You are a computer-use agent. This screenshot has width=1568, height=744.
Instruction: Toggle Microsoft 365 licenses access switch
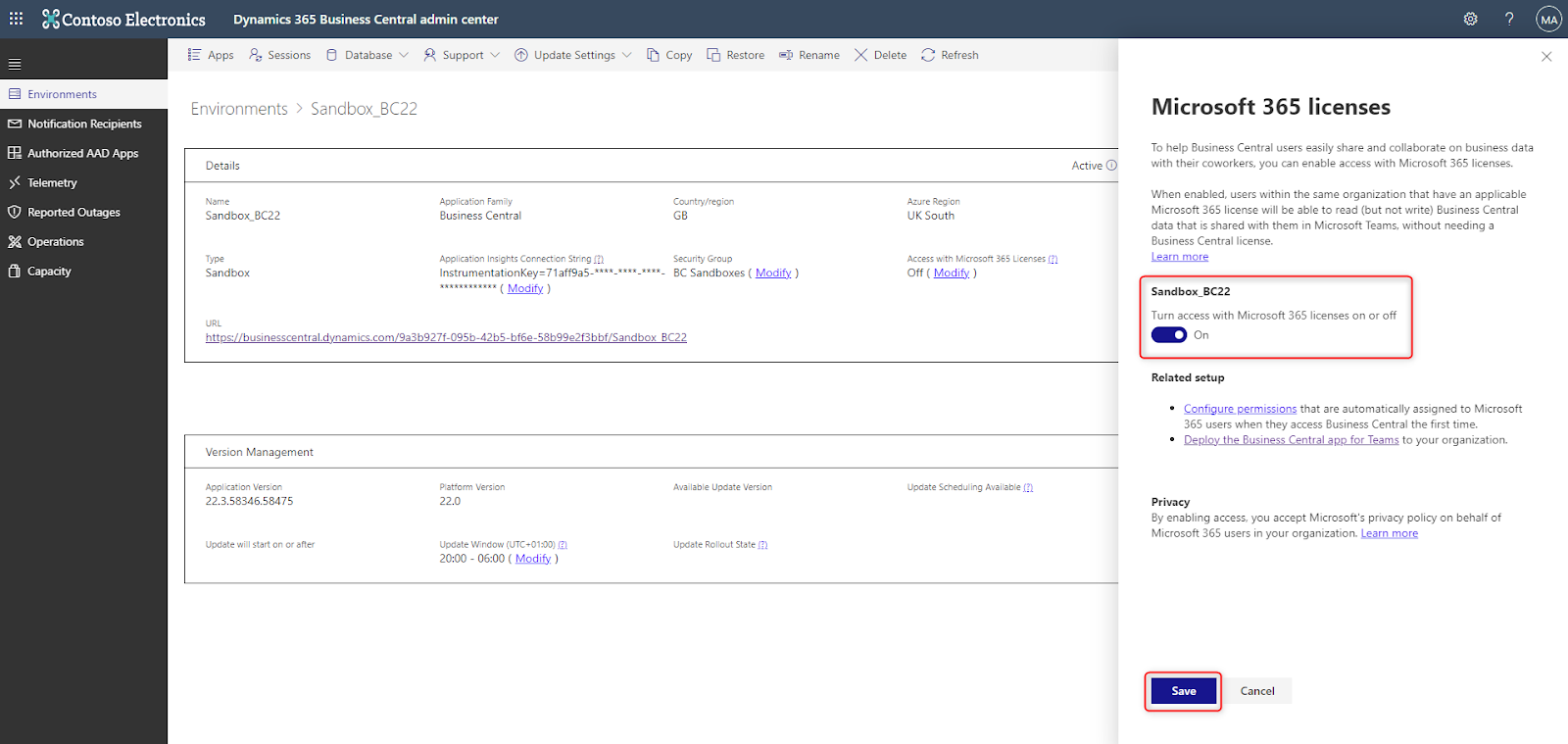pos(1169,335)
